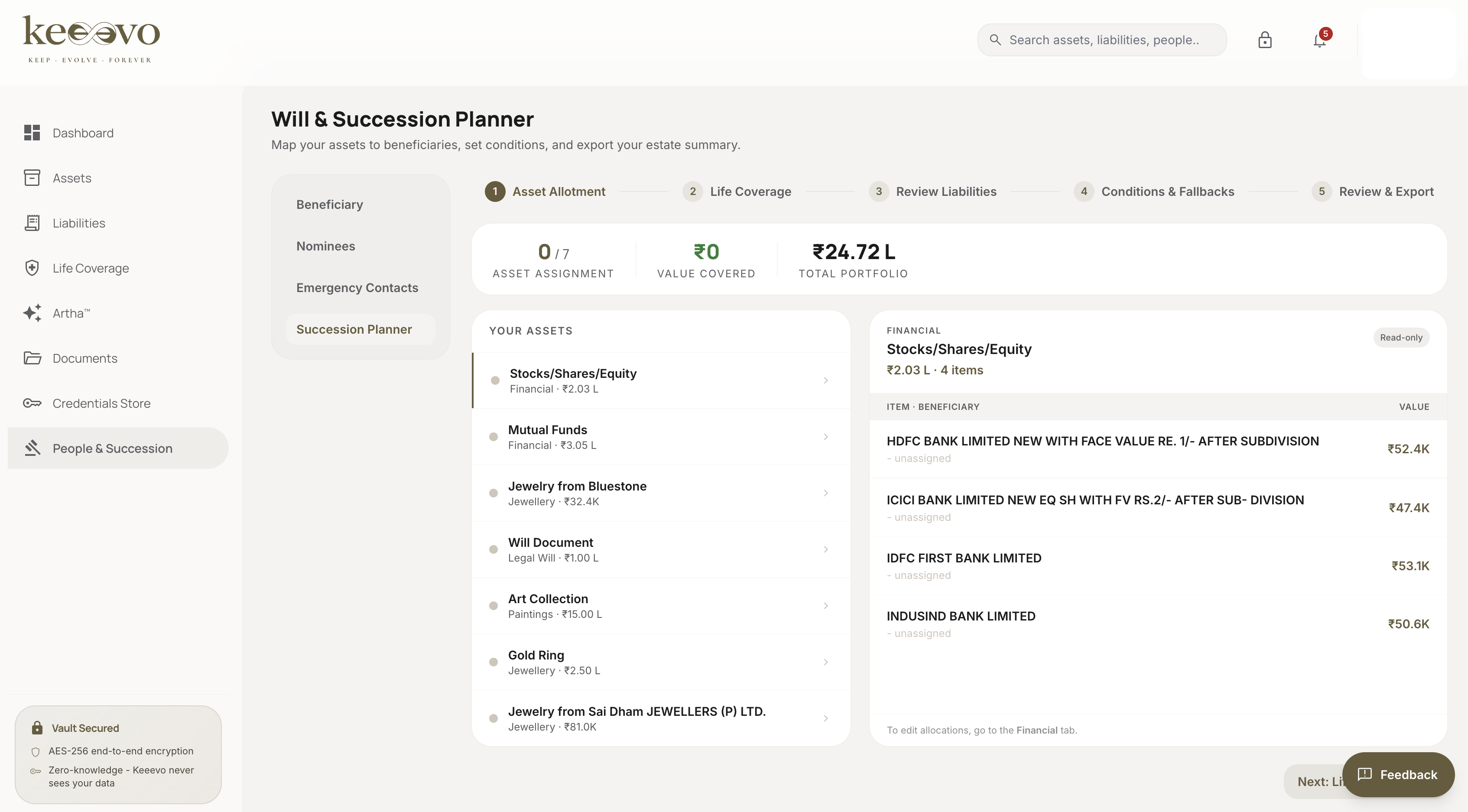
Task: Click status dot beside Art Collection
Action: [x=494, y=606]
